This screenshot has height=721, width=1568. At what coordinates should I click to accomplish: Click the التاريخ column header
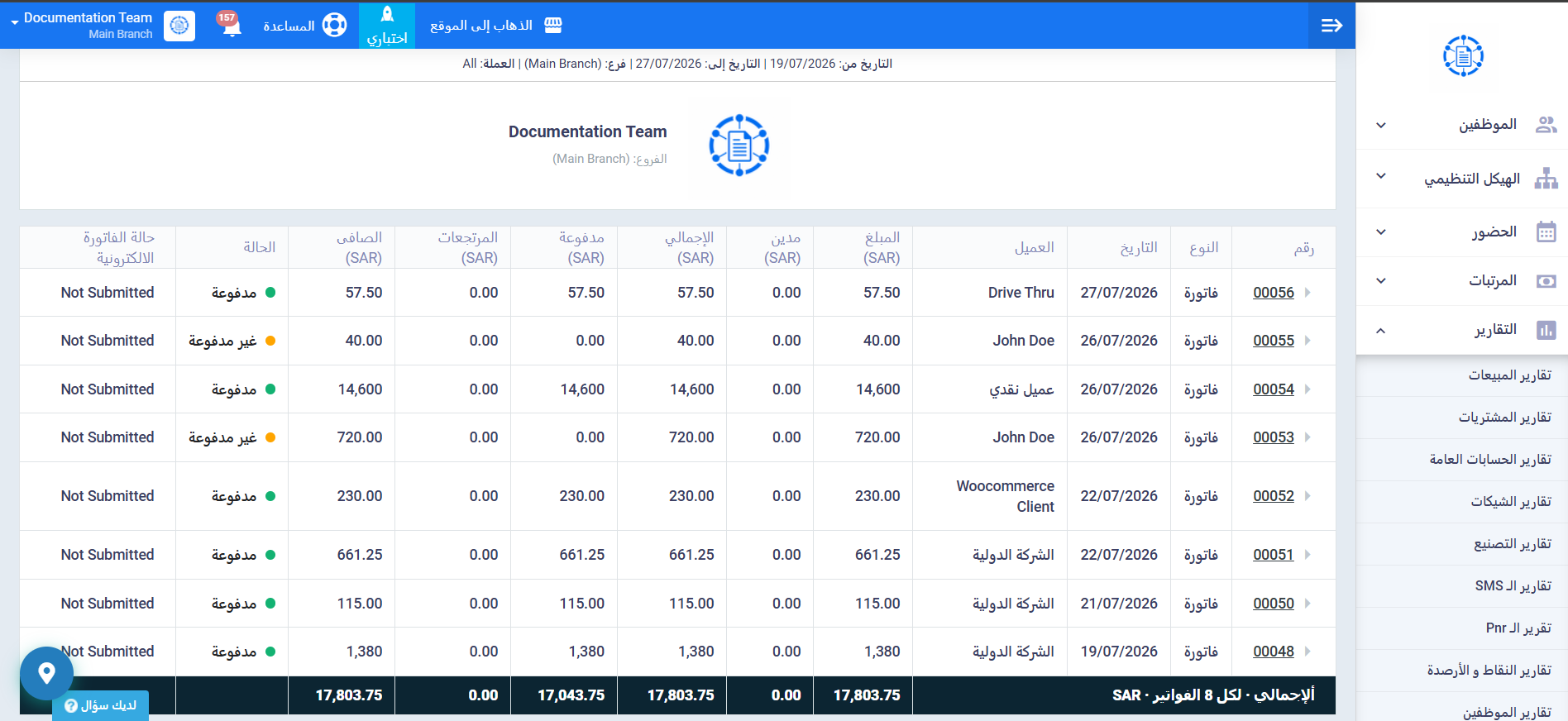tap(1139, 247)
